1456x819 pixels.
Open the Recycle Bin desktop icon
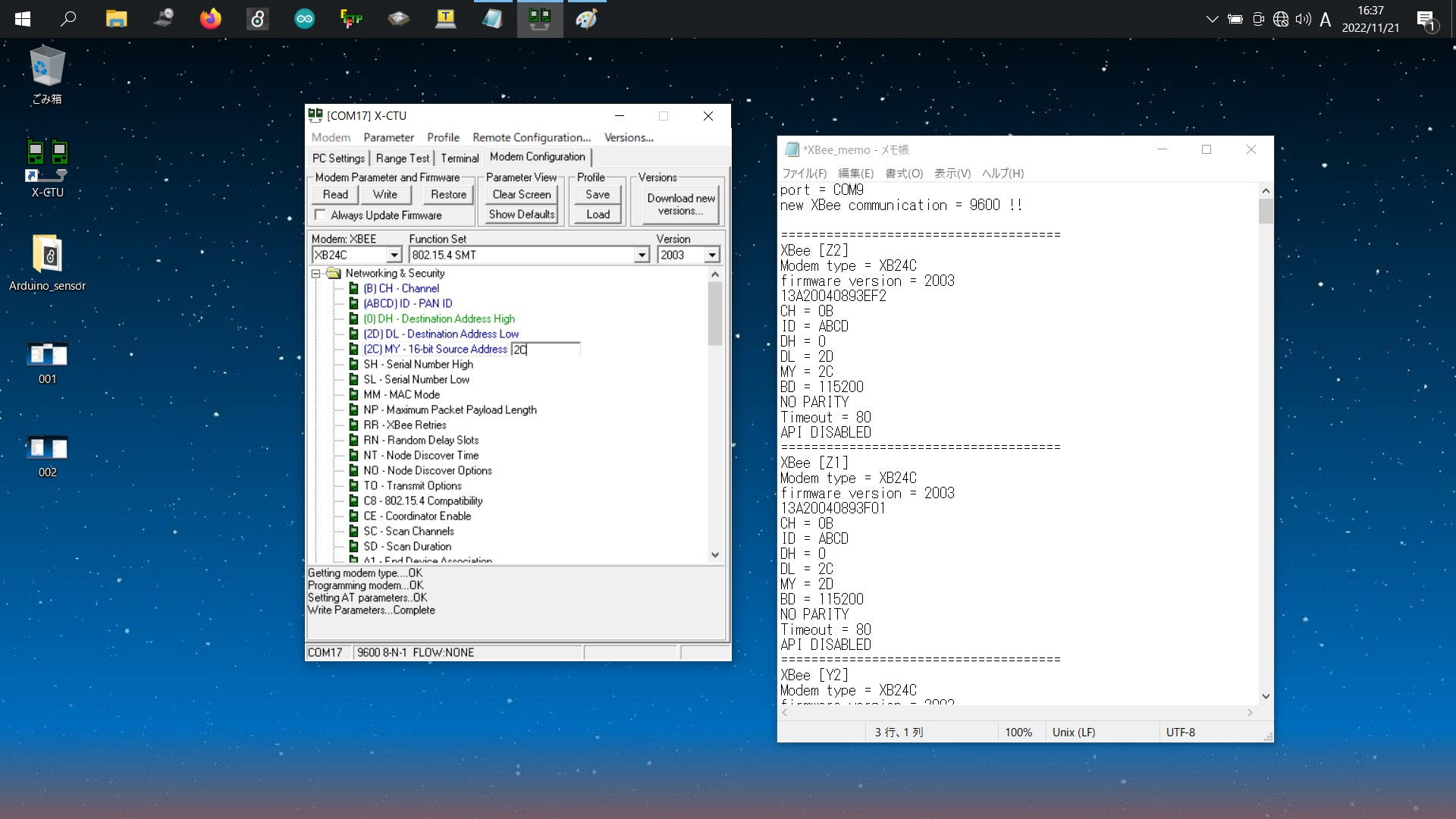[47, 68]
